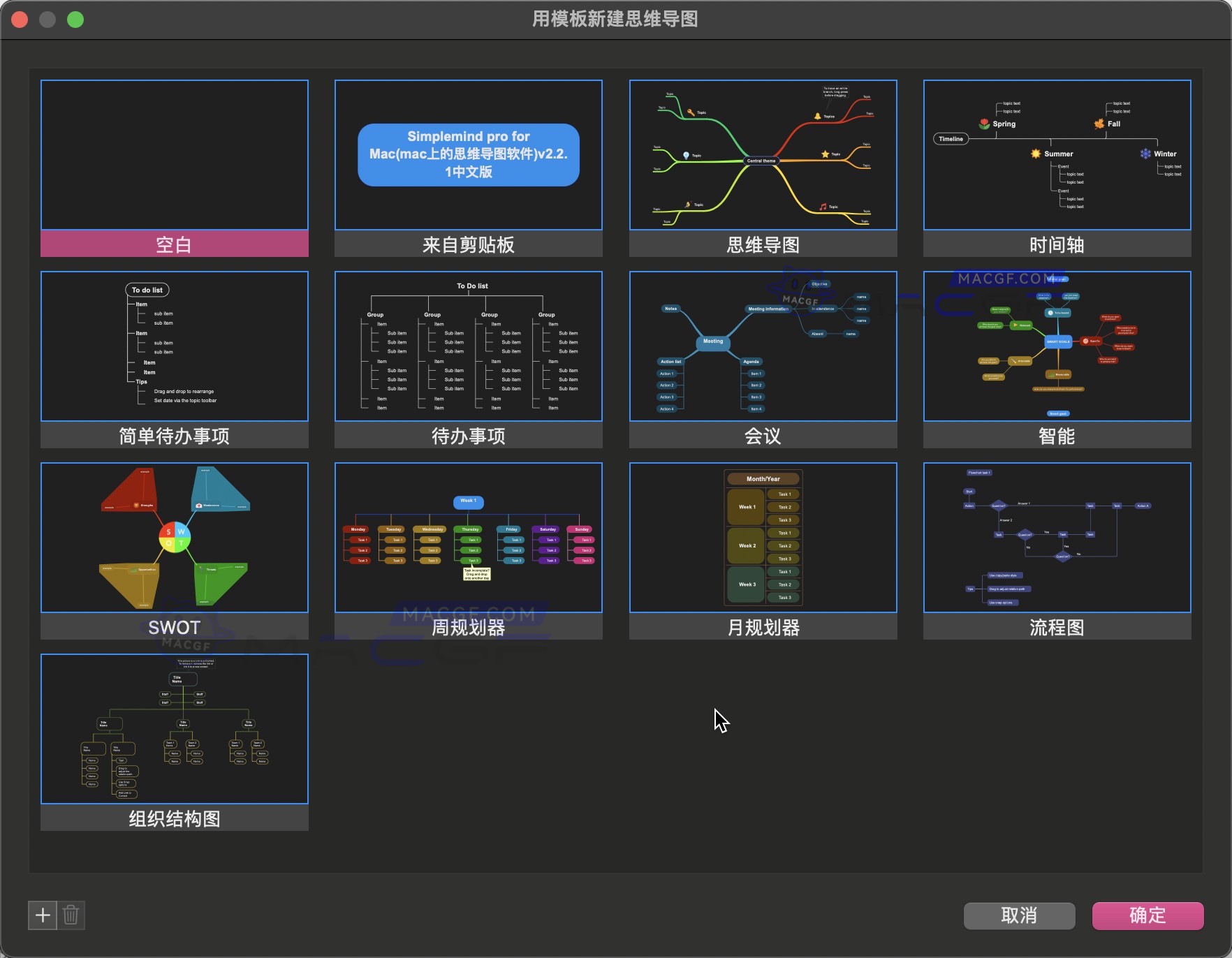Select the 智能 smart goals template
Screen dimensions: 1232x958
pyautogui.click(x=1056, y=346)
